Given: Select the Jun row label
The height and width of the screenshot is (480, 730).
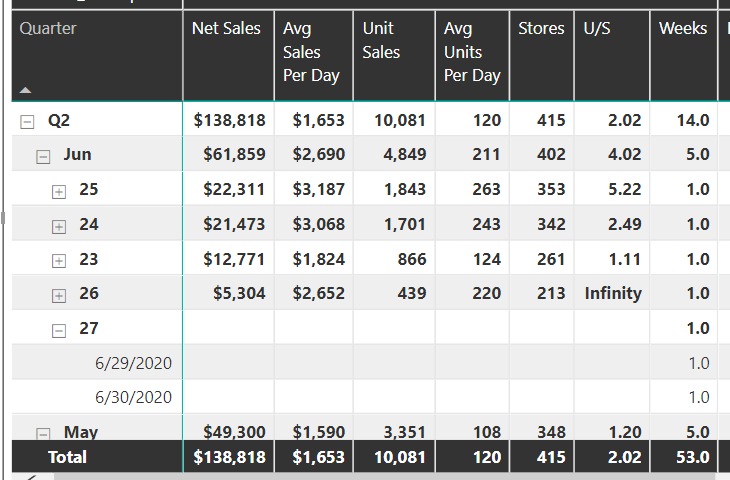Looking at the screenshot, I should pyautogui.click(x=77, y=154).
